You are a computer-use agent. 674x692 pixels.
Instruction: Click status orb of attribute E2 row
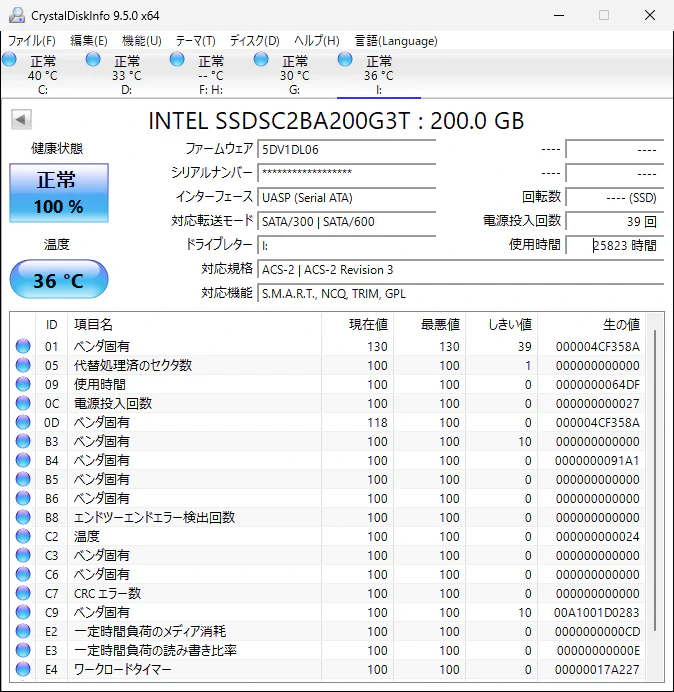click(23, 631)
